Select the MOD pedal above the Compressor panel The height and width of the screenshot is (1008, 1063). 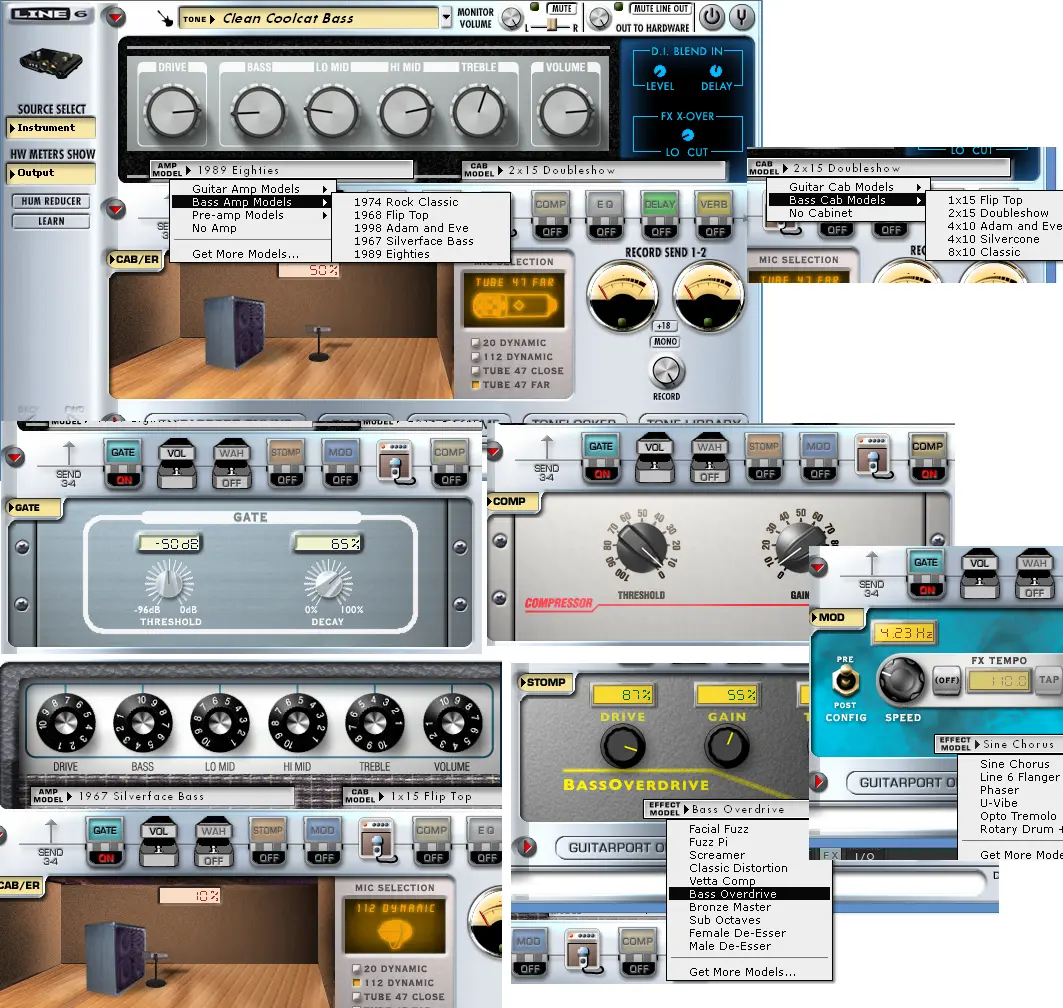click(x=818, y=458)
